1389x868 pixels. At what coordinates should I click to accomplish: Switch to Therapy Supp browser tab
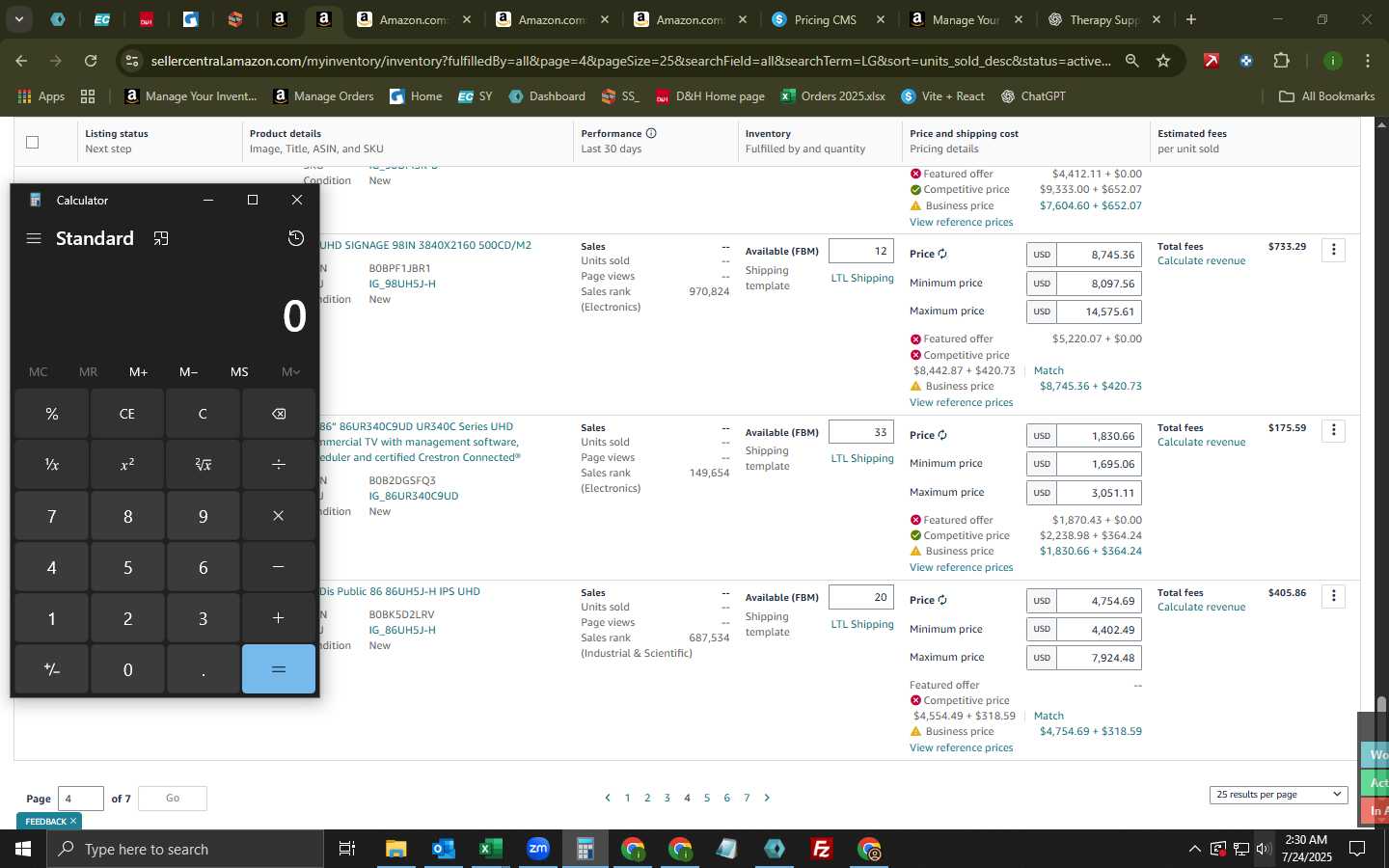pyautogui.click(x=1104, y=19)
